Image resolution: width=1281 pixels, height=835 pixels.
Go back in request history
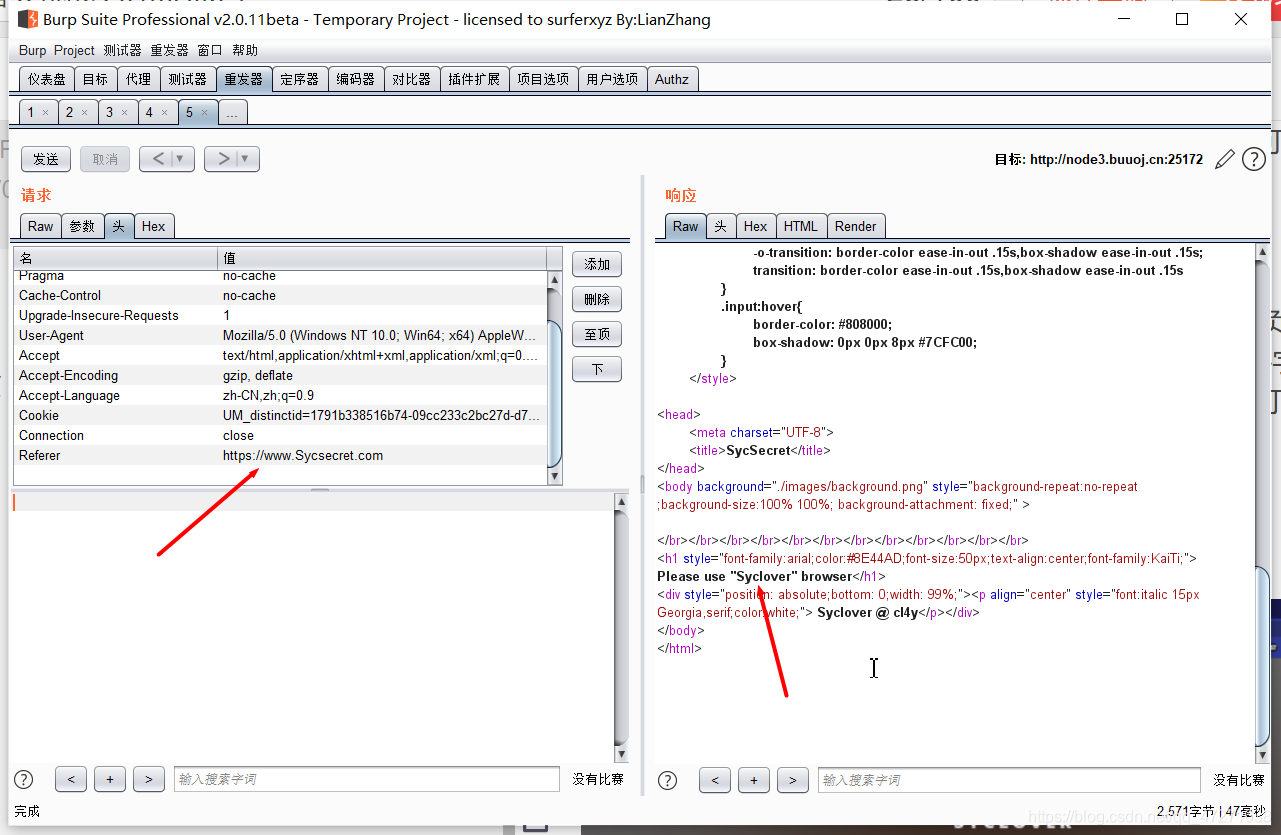(x=158, y=159)
